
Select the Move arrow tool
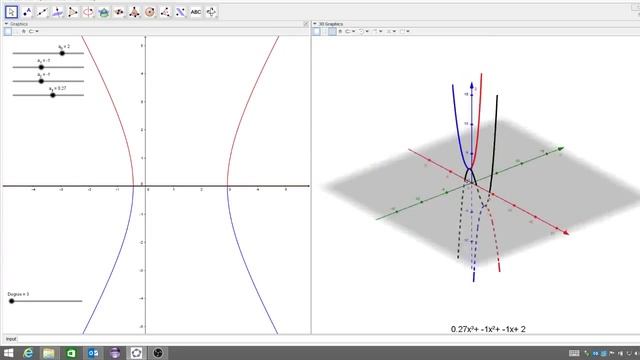pyautogui.click(x=11, y=12)
